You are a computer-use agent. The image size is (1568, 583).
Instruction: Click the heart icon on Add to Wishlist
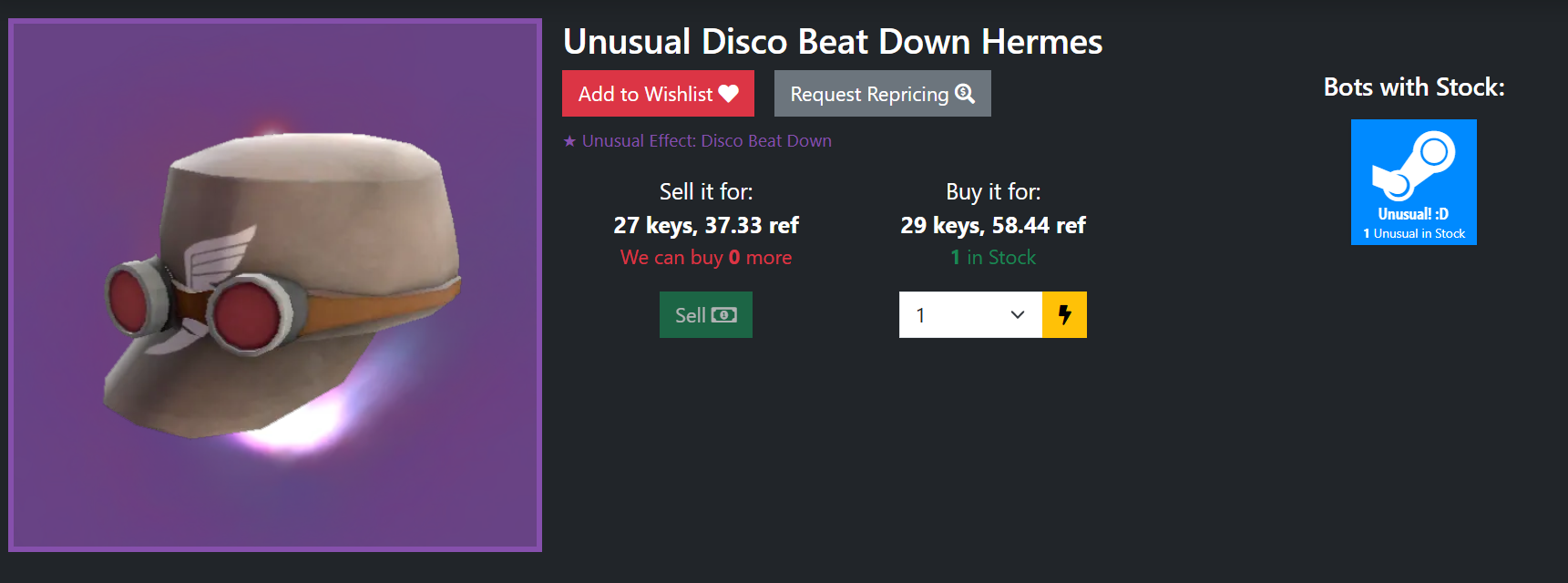(x=728, y=94)
